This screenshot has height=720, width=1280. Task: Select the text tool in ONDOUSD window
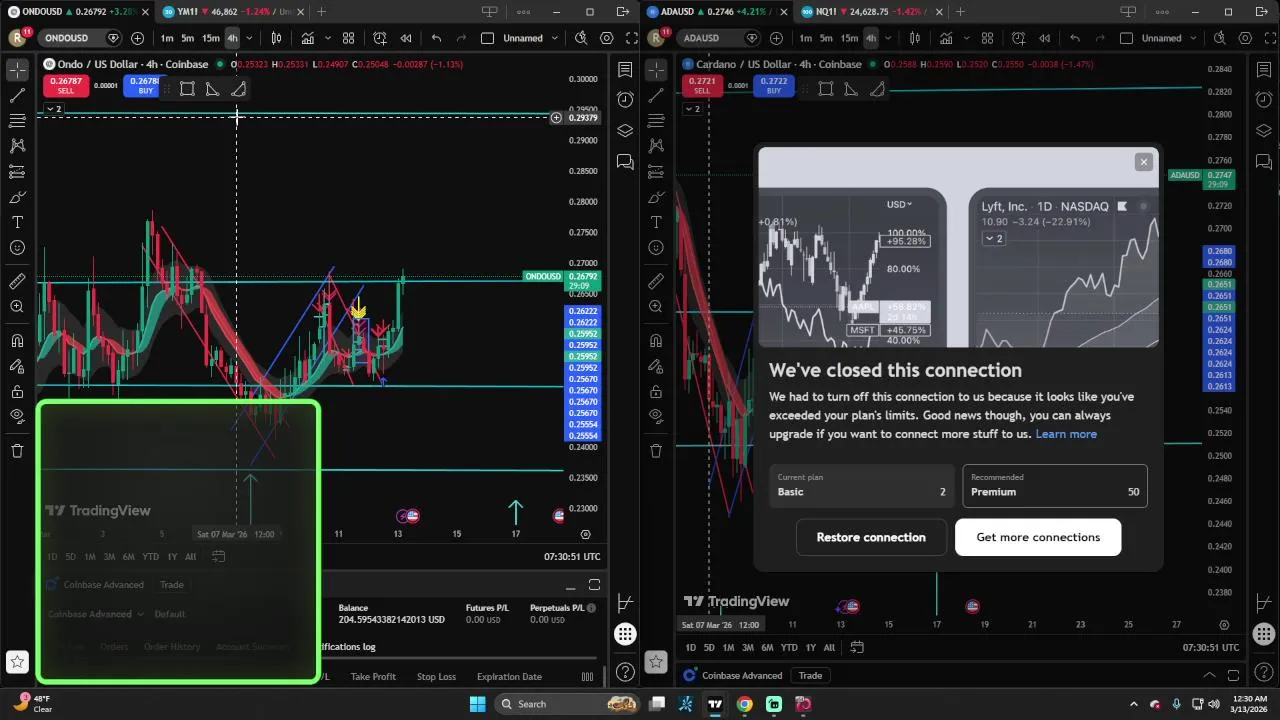click(x=17, y=222)
